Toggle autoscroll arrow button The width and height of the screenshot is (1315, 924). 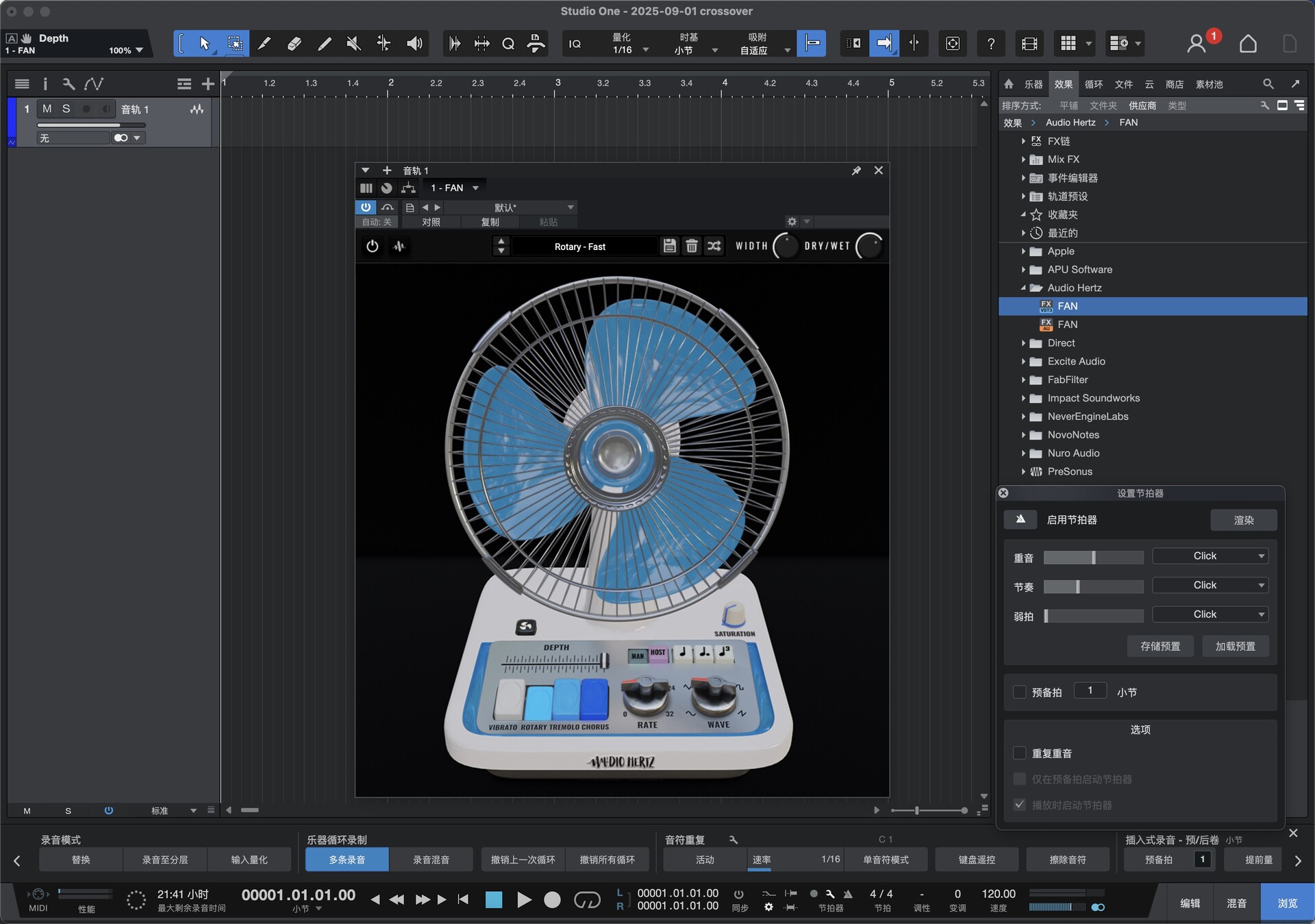pyautogui.click(x=884, y=43)
